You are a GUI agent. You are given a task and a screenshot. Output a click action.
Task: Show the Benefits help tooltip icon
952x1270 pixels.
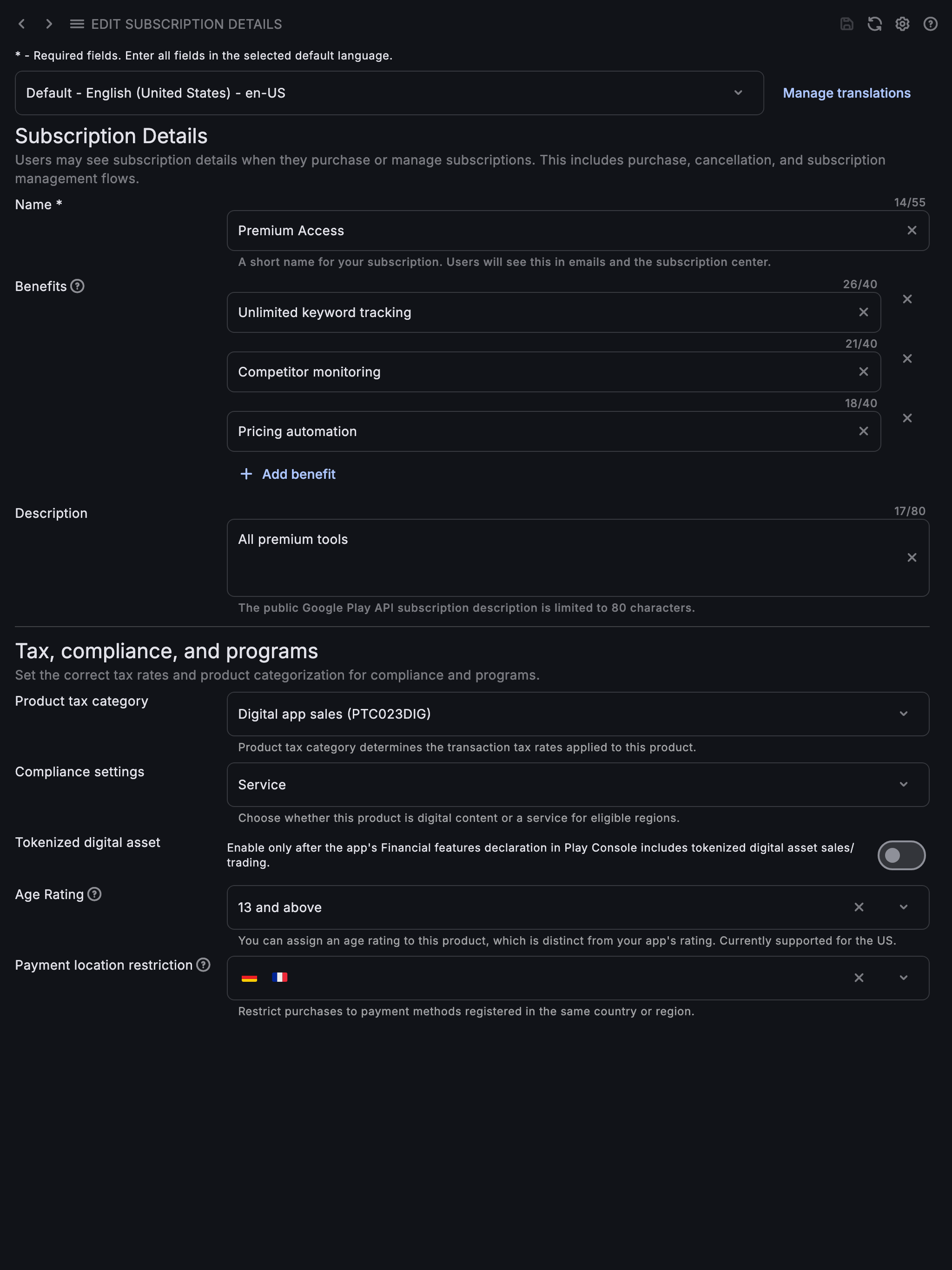(x=78, y=286)
